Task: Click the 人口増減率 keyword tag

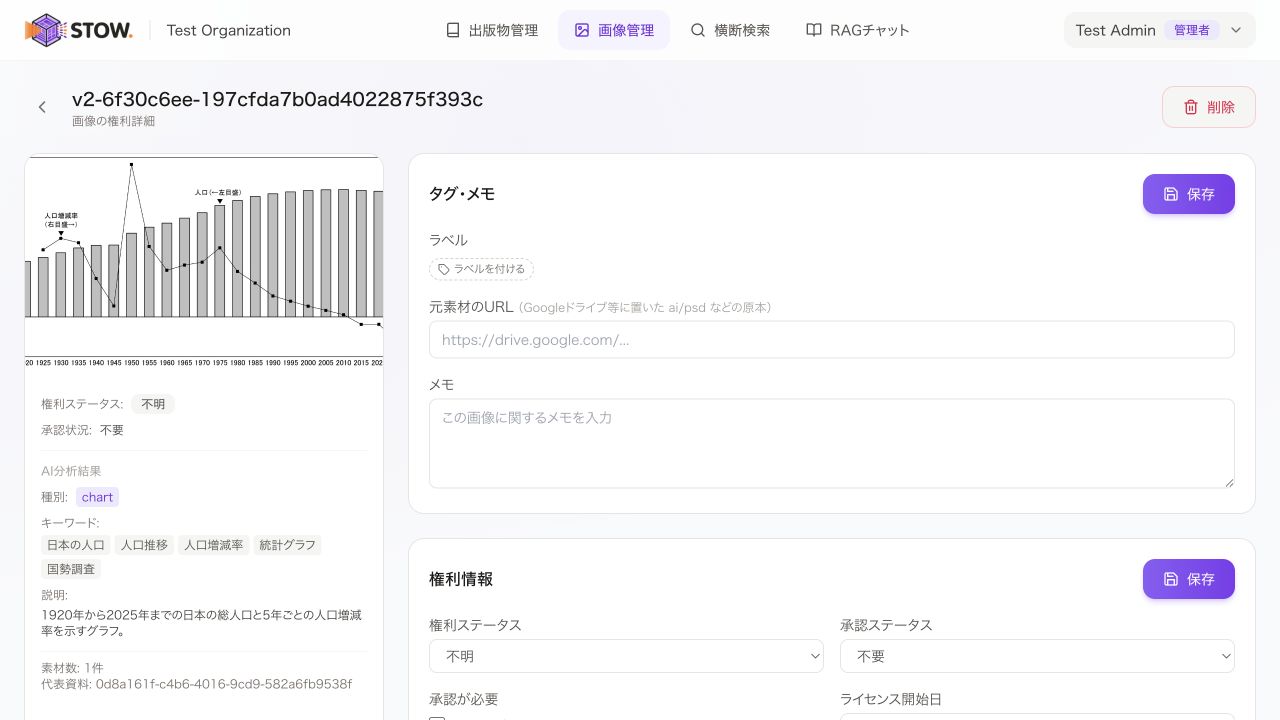Action: click(214, 545)
